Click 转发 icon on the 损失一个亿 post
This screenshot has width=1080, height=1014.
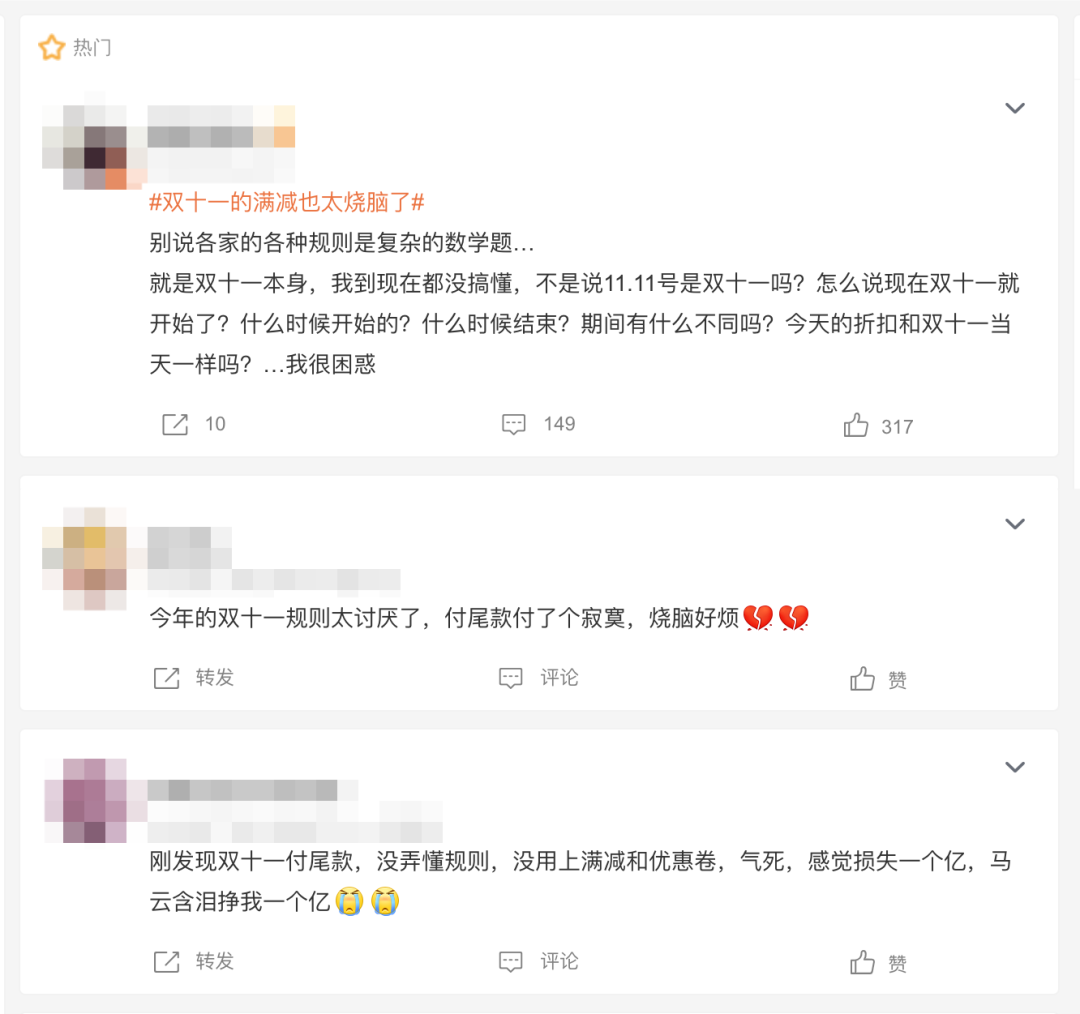pyautogui.click(x=166, y=962)
